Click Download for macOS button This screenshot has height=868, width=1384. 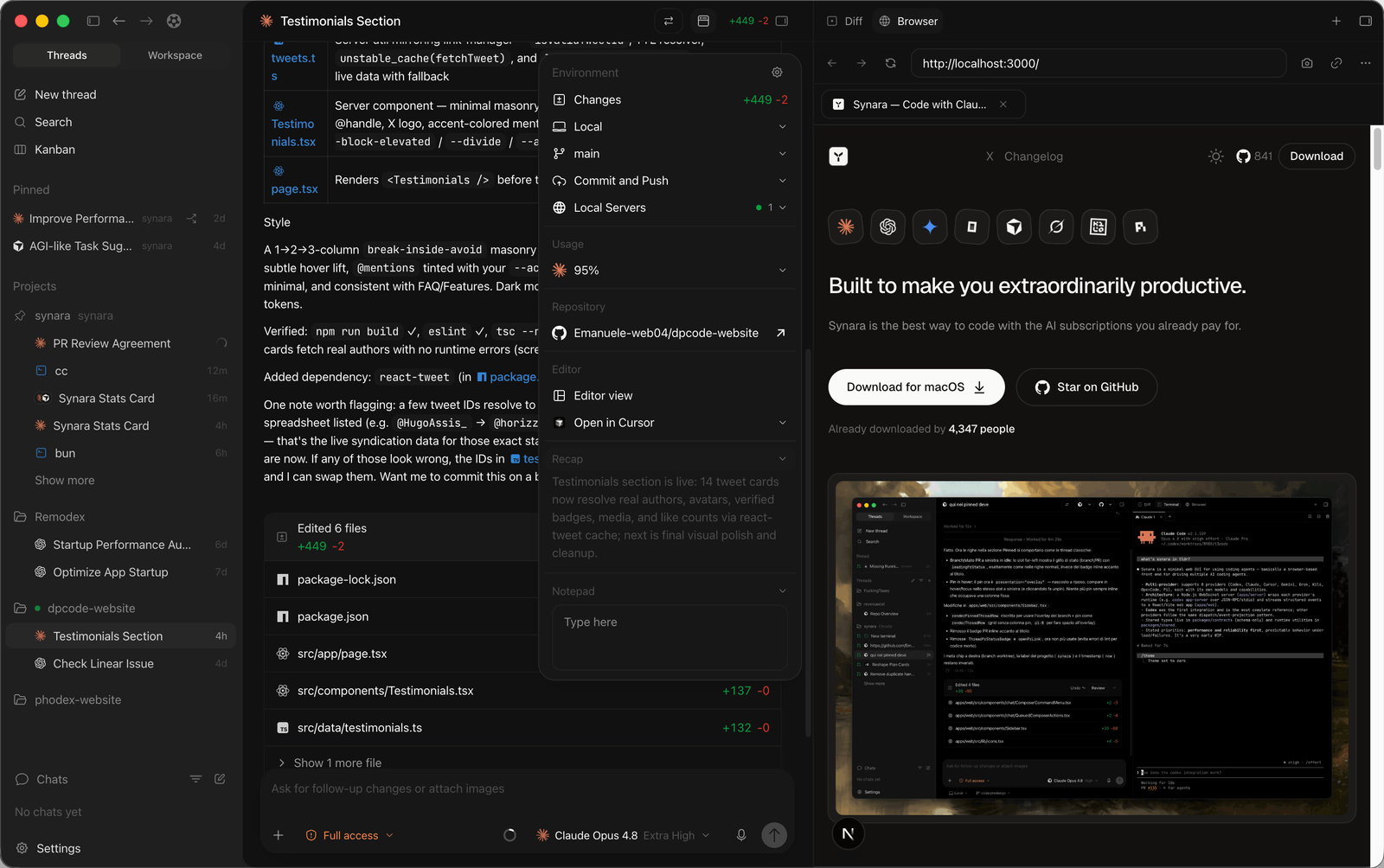(x=916, y=387)
